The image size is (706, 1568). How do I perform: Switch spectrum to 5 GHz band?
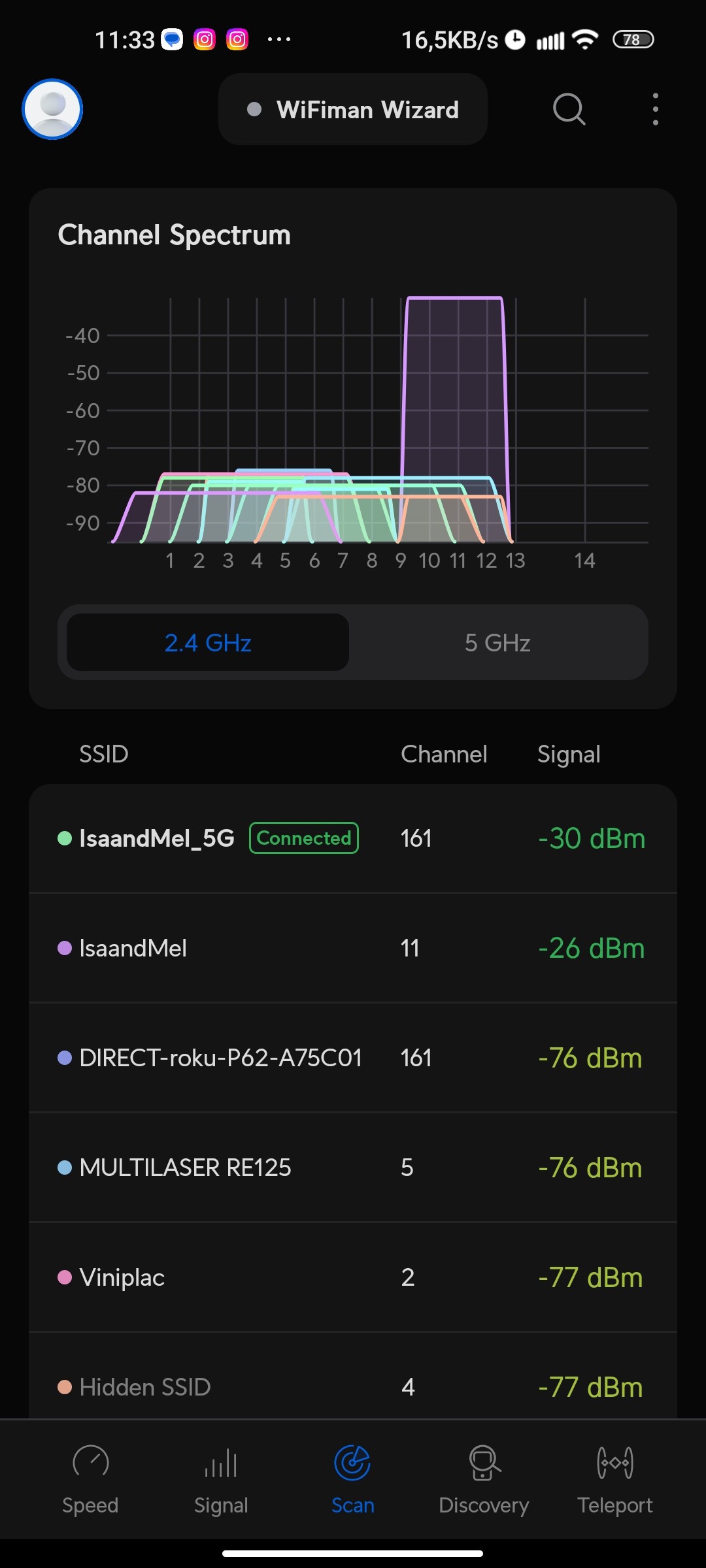pos(497,643)
